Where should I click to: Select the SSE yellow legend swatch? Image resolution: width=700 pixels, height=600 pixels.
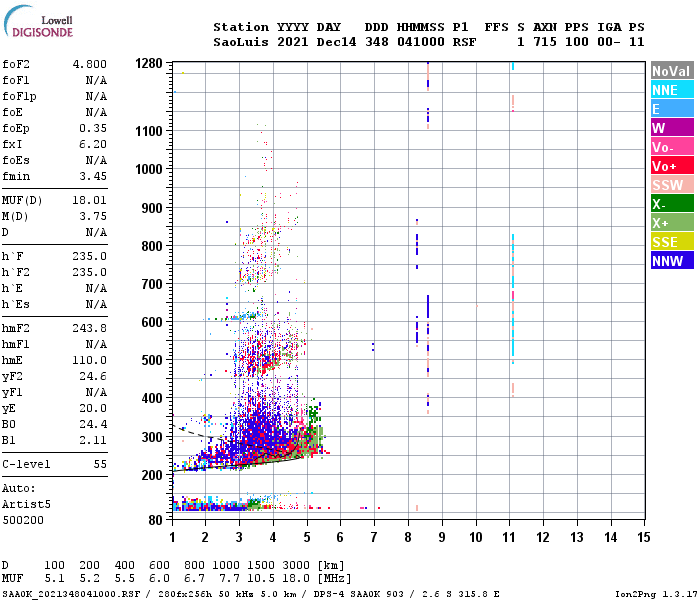pyautogui.click(x=672, y=242)
